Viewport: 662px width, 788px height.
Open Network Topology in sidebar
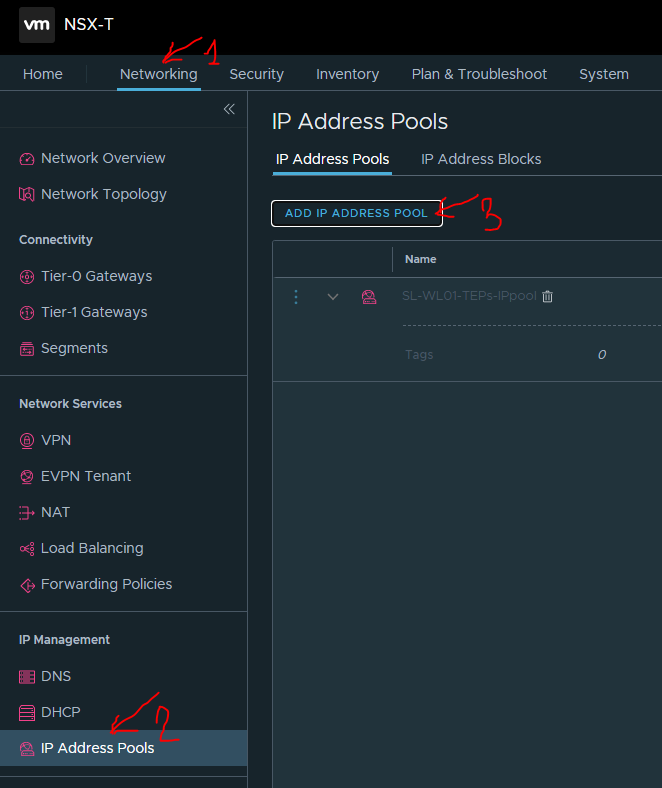104,194
